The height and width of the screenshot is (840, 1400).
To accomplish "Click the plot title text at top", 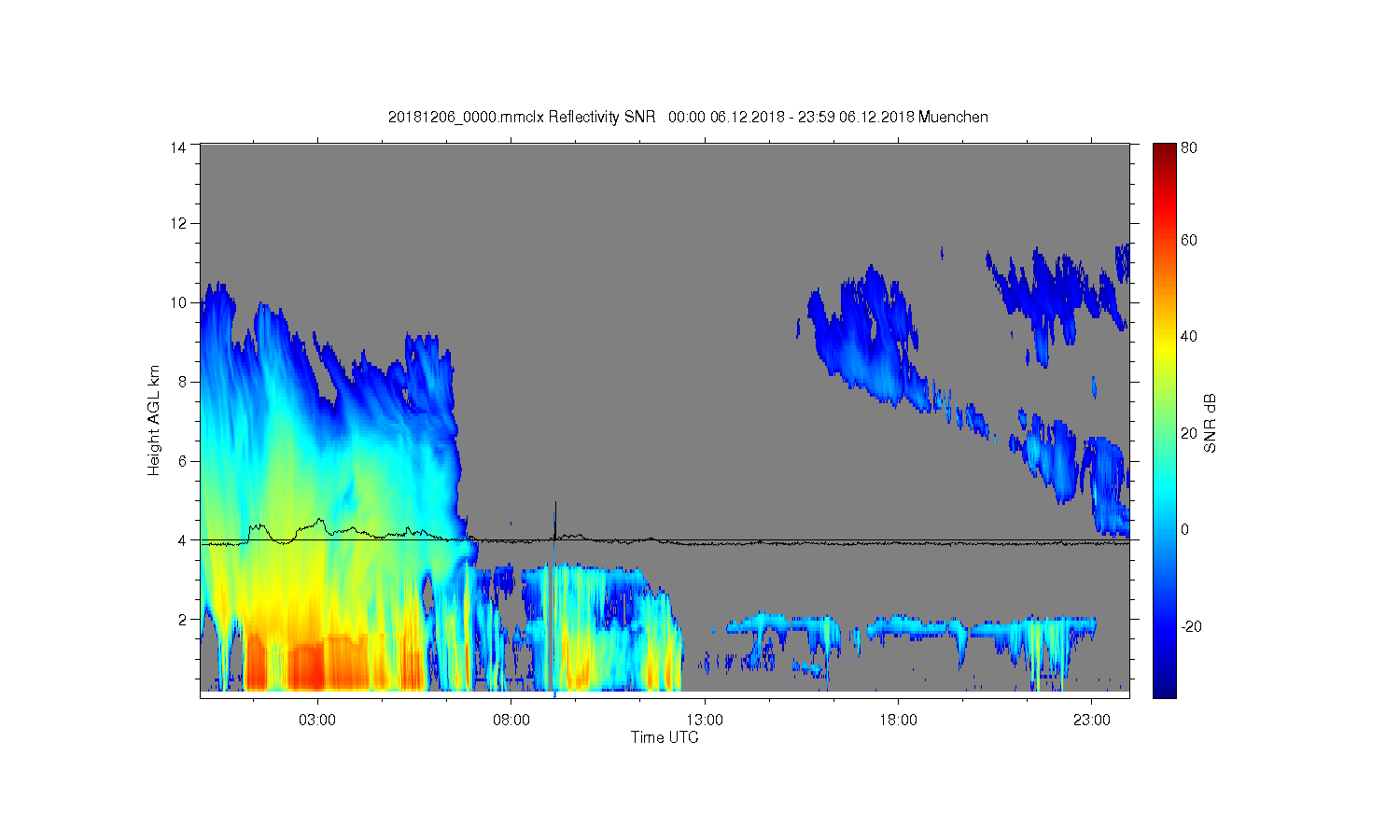I will pos(688,117).
